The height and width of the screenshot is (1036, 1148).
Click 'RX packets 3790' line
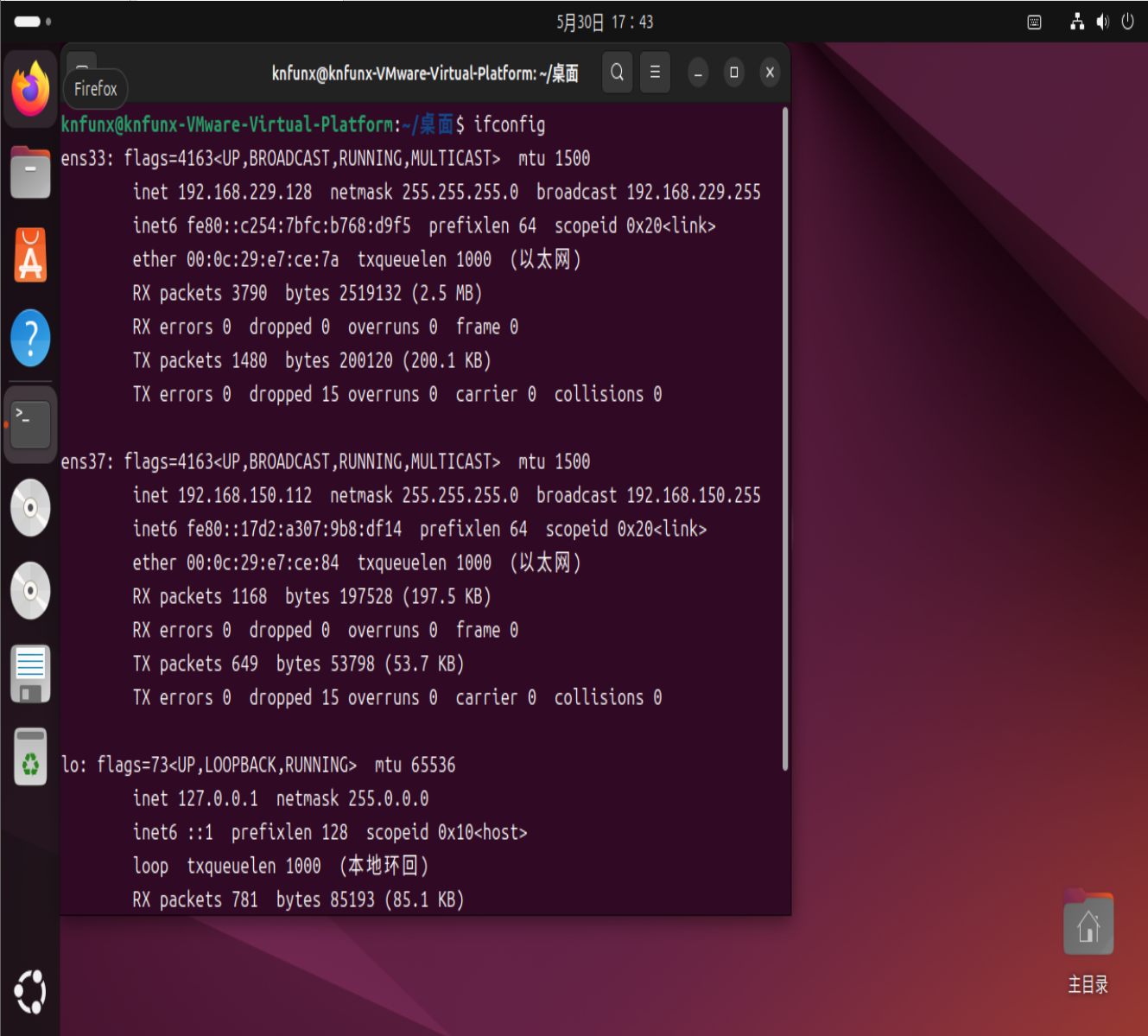(x=307, y=293)
